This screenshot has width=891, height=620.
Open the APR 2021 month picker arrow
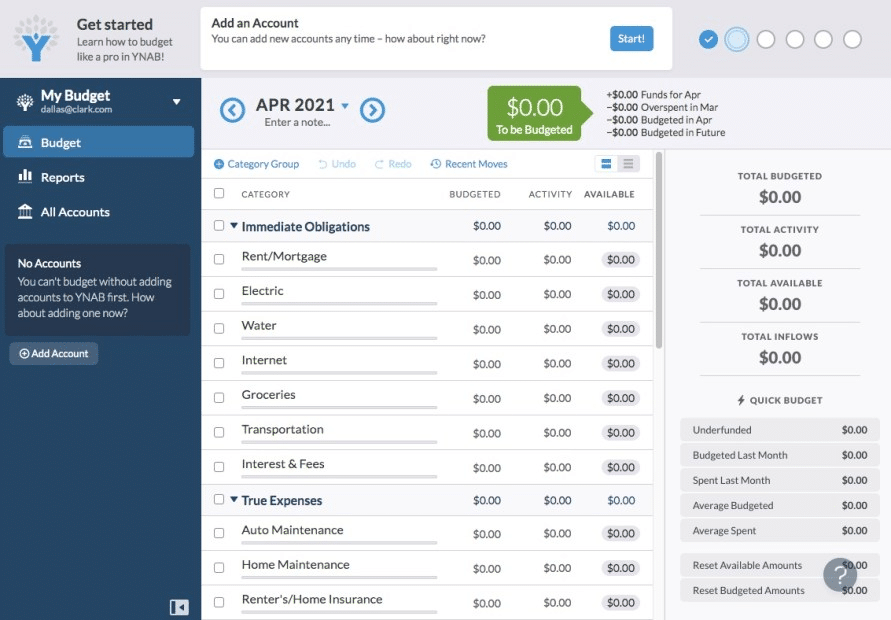click(345, 106)
